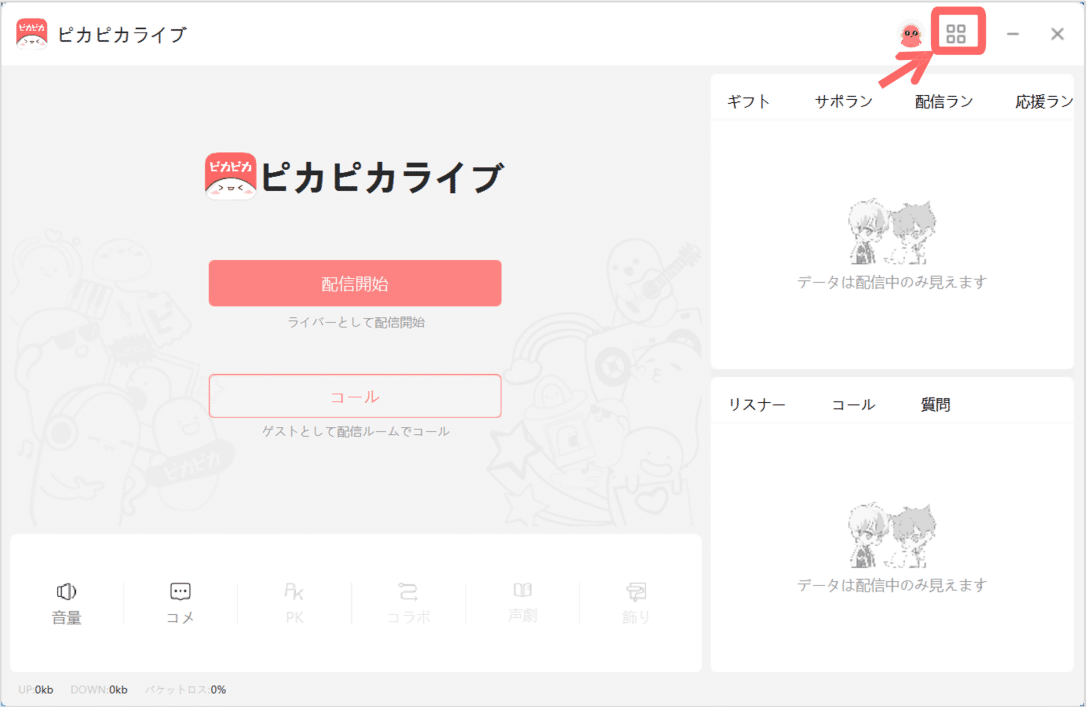
Task: Click the コール call button
Action: (355, 396)
